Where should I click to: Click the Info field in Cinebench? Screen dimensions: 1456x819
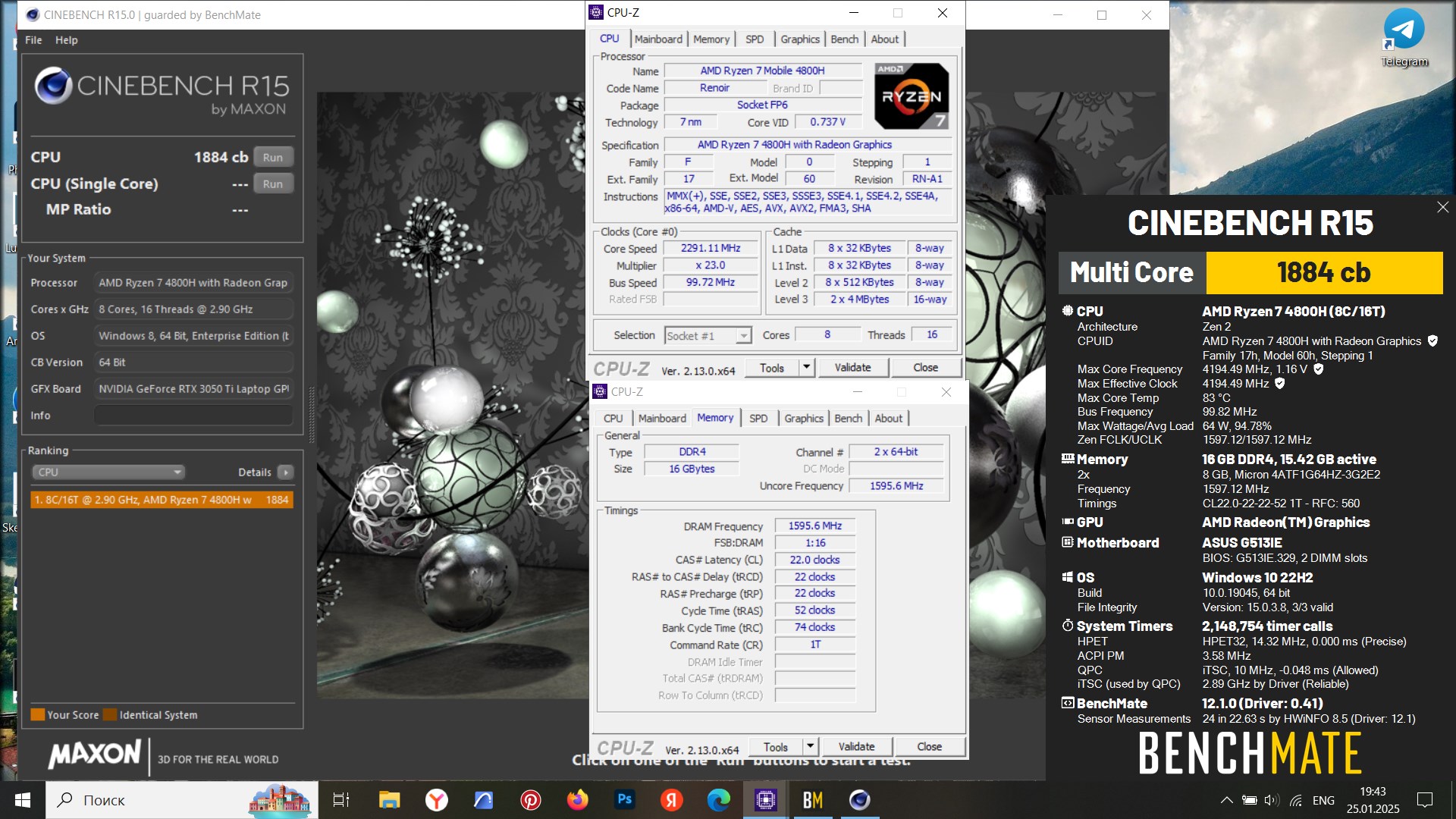pyautogui.click(x=193, y=416)
